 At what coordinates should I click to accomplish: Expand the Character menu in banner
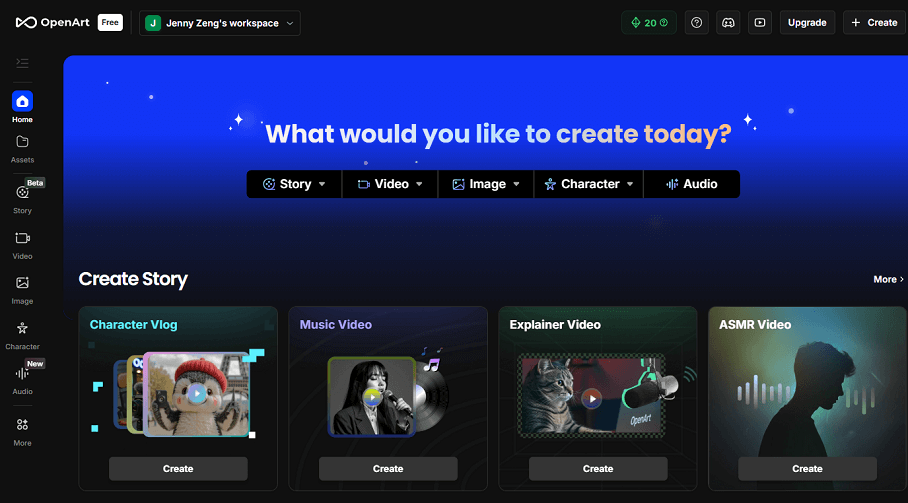point(588,184)
